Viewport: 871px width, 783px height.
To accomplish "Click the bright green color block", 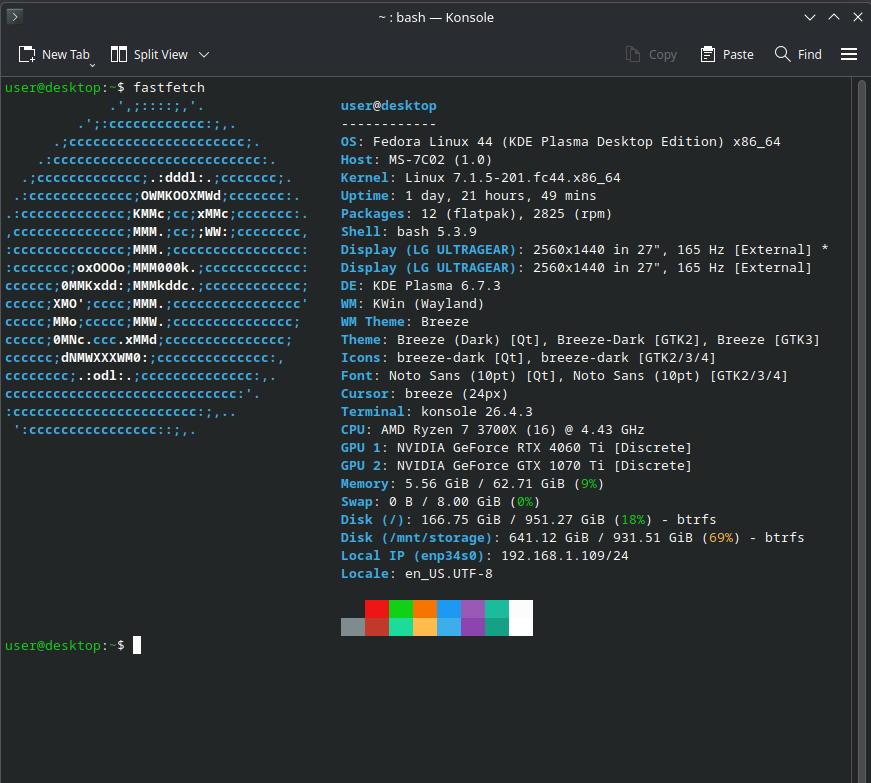I will [401, 609].
